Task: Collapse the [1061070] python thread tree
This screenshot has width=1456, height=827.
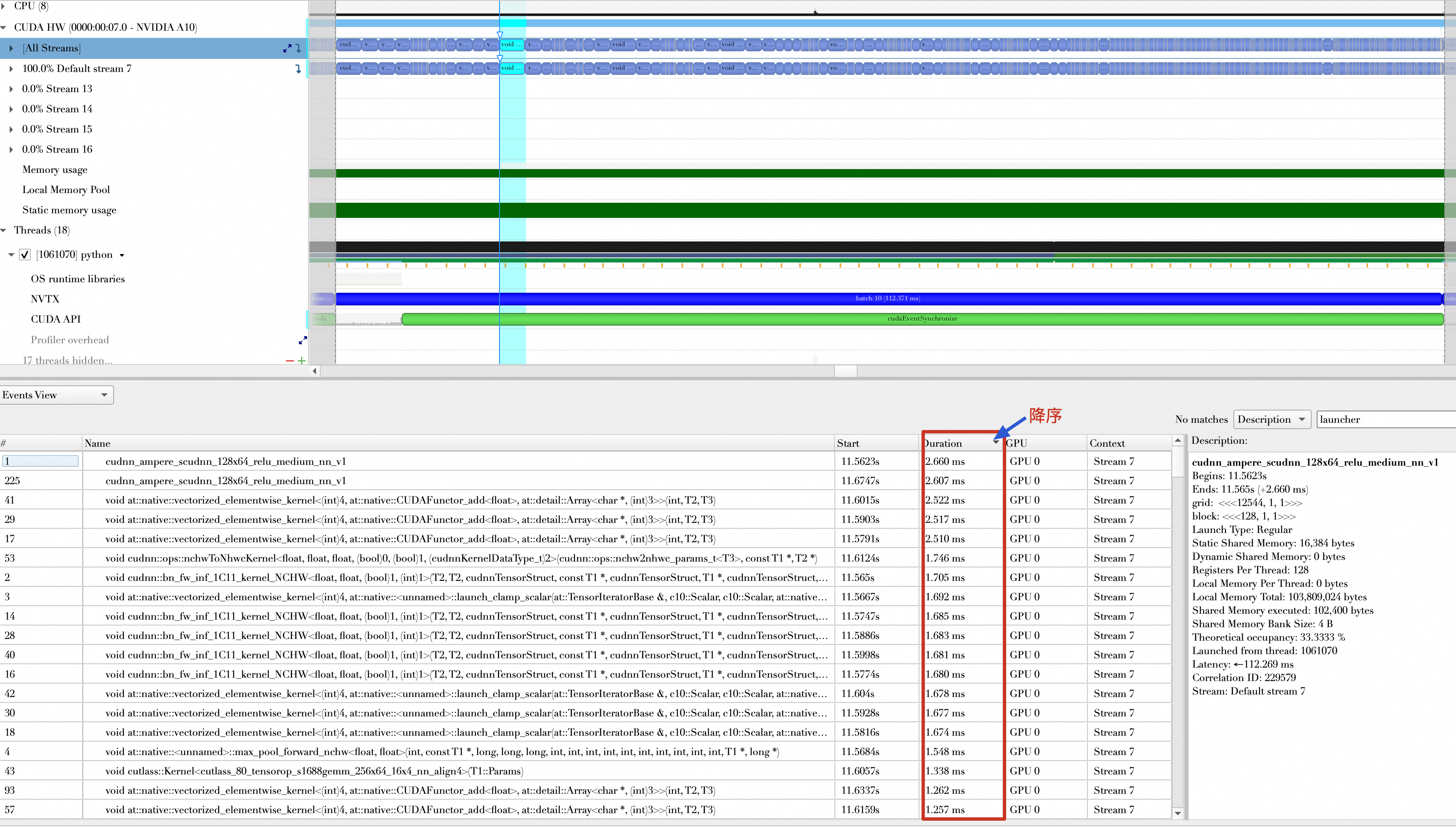Action: (11, 254)
